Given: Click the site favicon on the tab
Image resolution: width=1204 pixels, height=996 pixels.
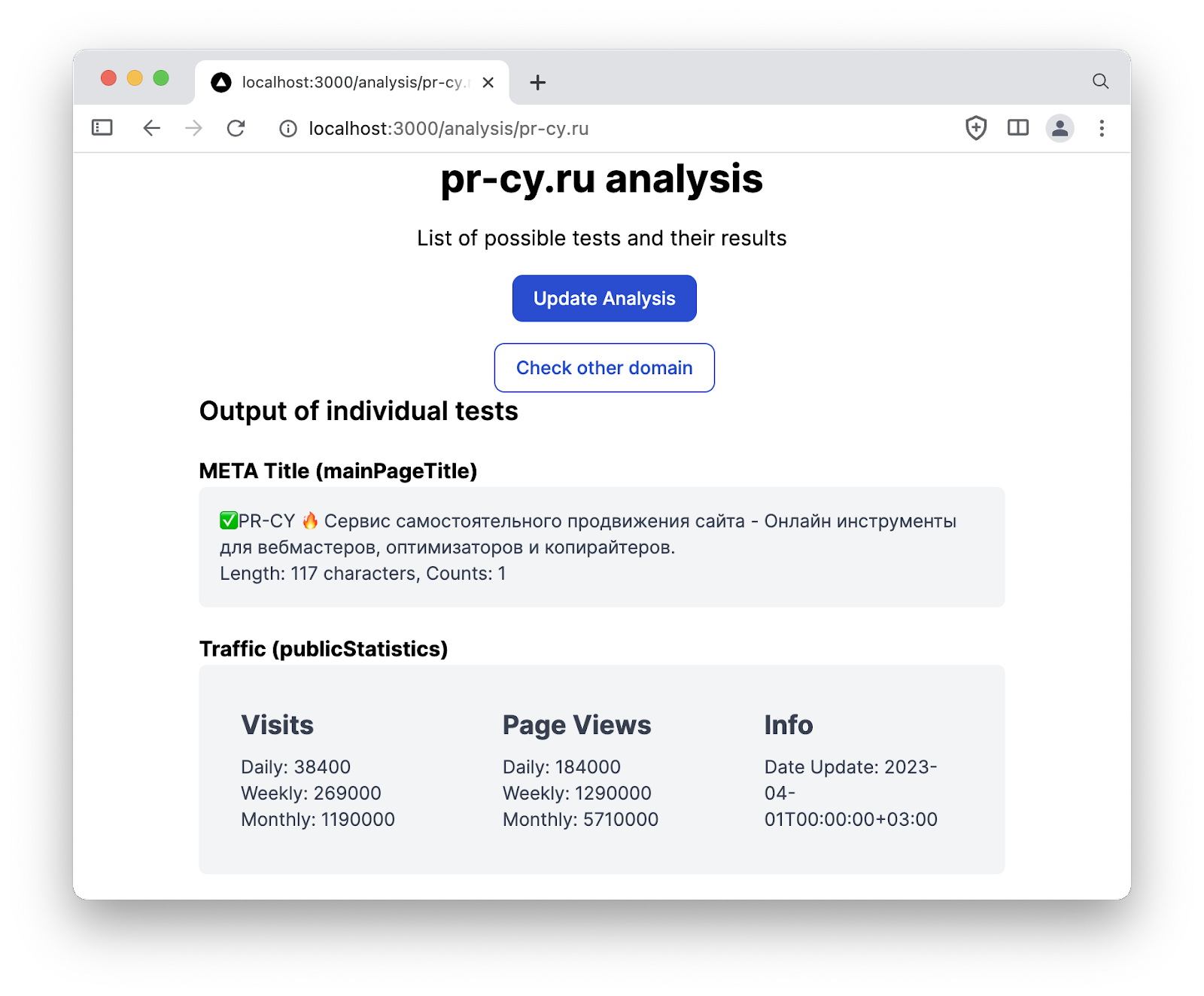Looking at the screenshot, I should point(220,82).
